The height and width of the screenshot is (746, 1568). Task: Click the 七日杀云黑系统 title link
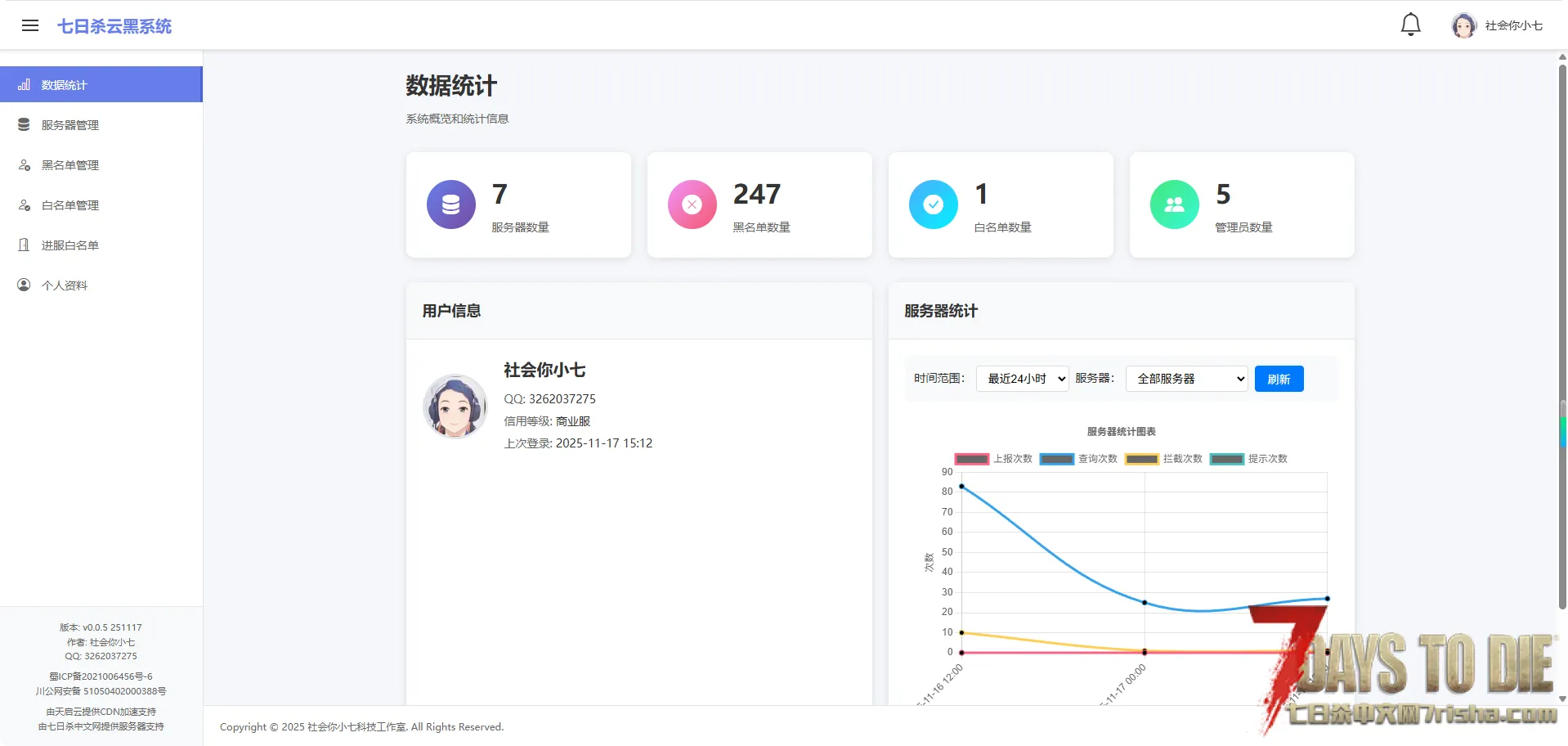(114, 26)
